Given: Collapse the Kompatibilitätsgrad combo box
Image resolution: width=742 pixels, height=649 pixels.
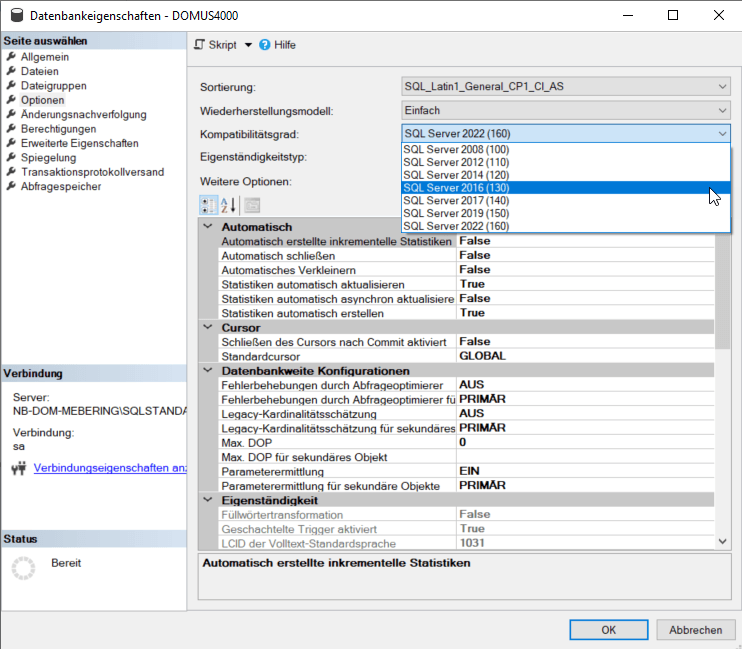Looking at the screenshot, I should click(565, 133).
